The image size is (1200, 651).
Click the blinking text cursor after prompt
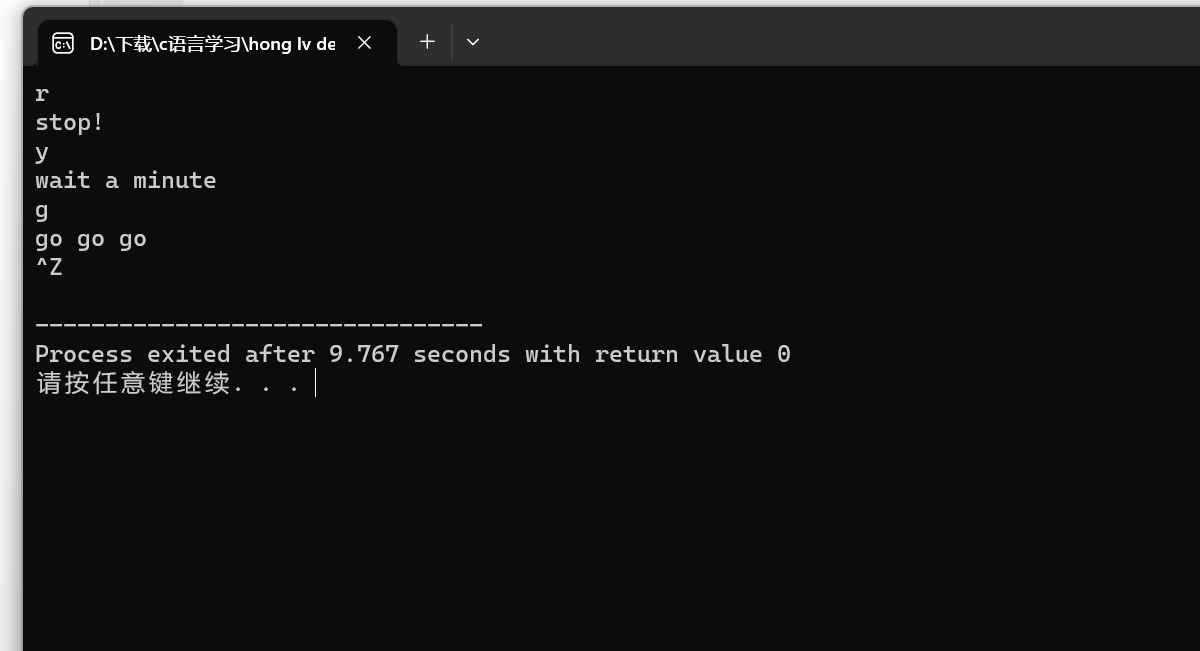point(315,383)
